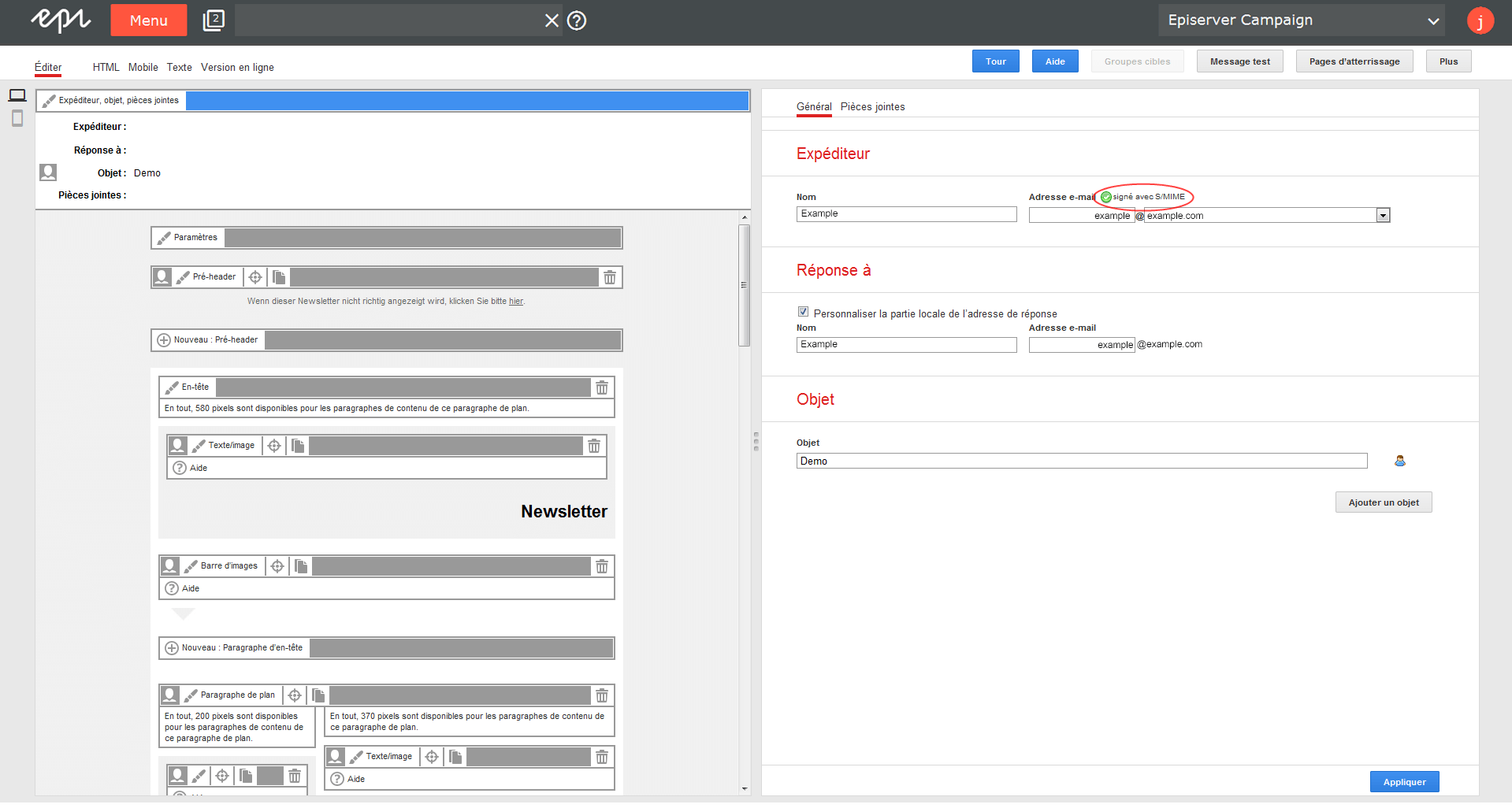Image resolution: width=1512 pixels, height=808 pixels.
Task: Click pencil icon in Expéditeur, objet, pièces jointes bar
Action: pos(49,101)
